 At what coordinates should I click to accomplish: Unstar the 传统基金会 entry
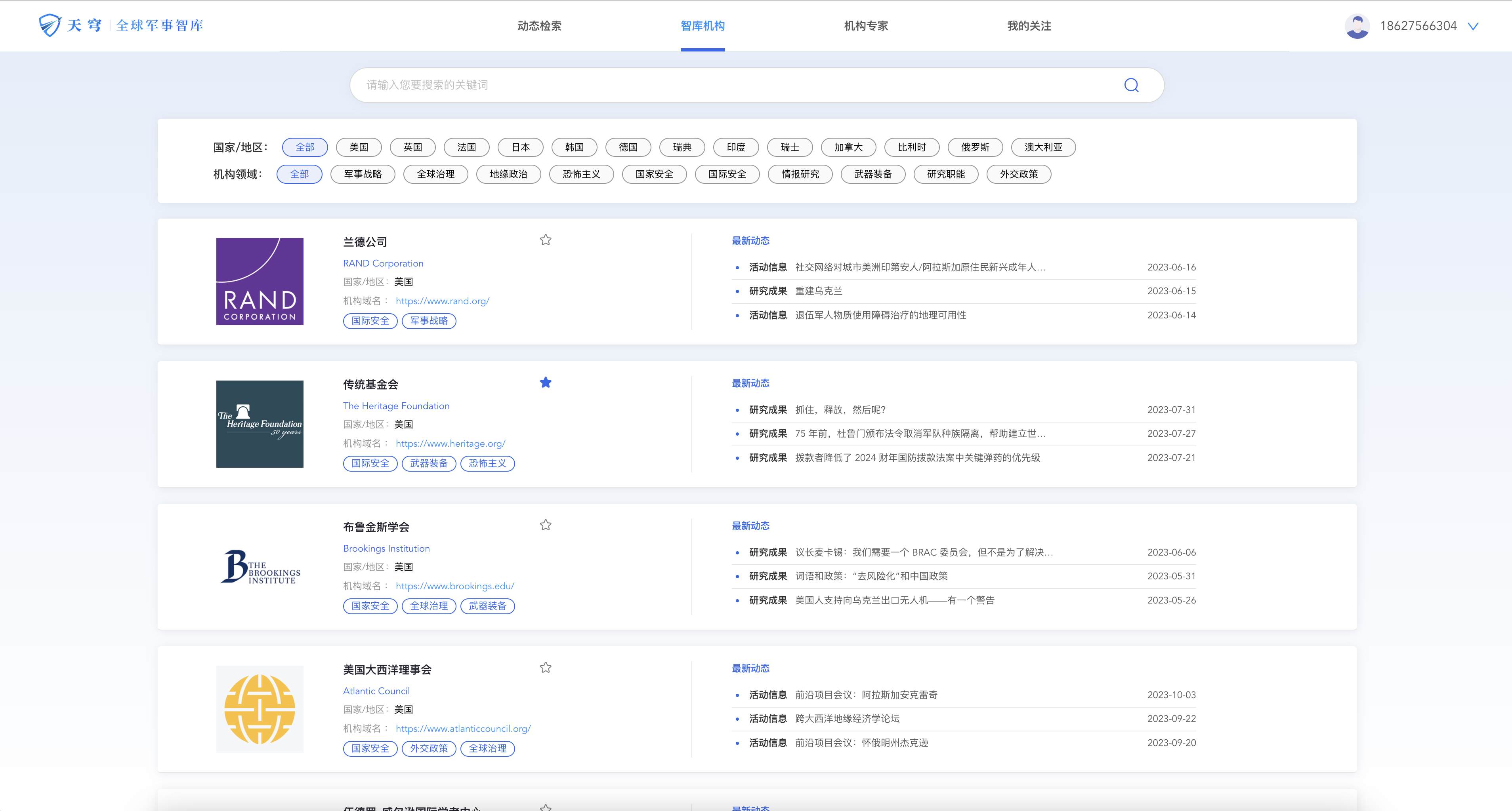coord(545,383)
